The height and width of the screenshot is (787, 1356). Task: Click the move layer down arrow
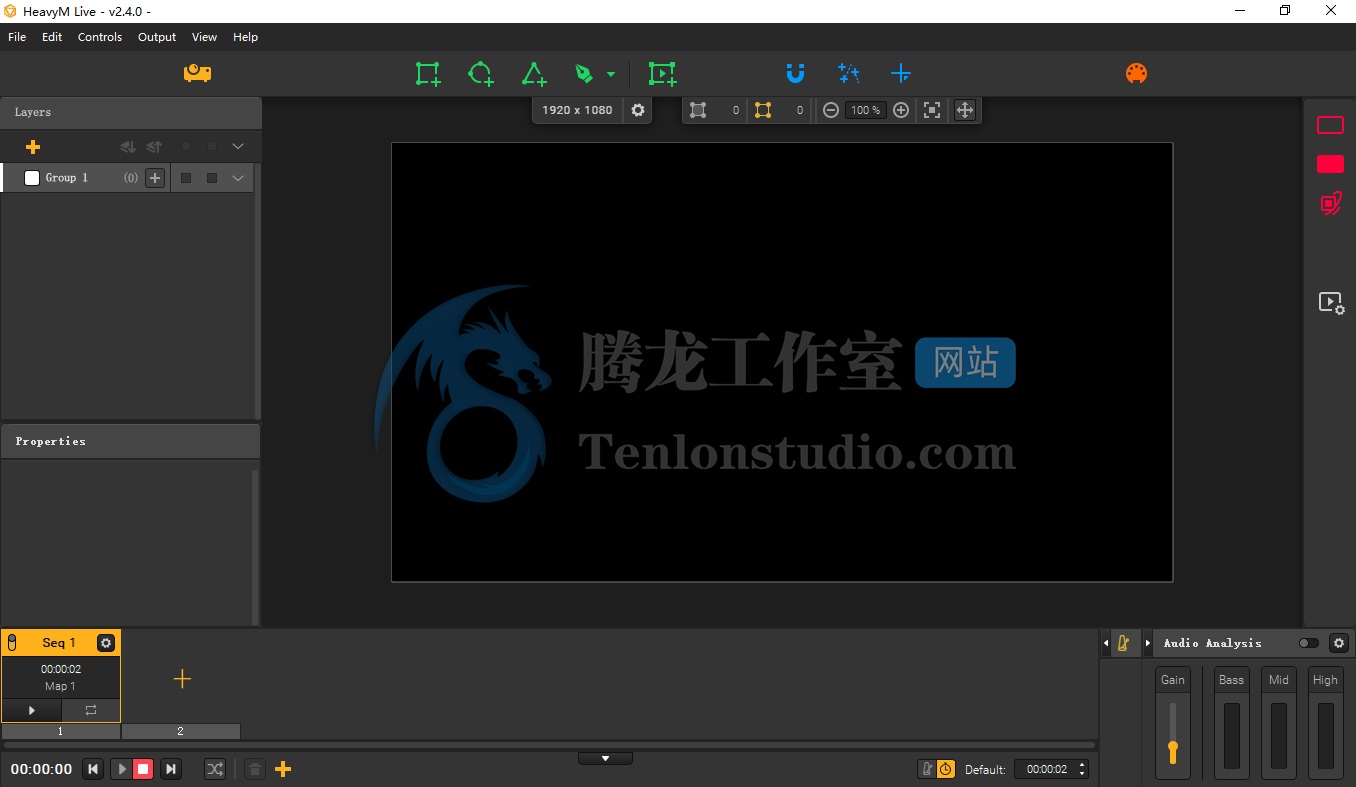128,147
